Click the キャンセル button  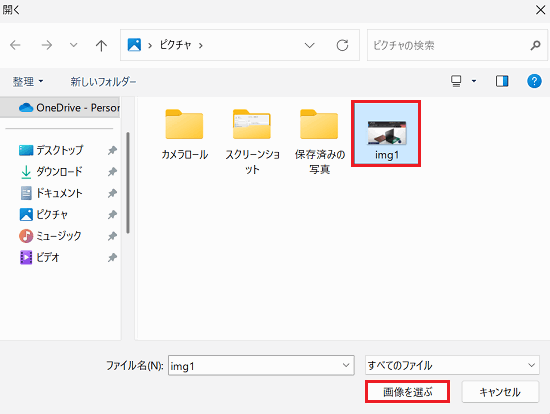tap(500, 392)
